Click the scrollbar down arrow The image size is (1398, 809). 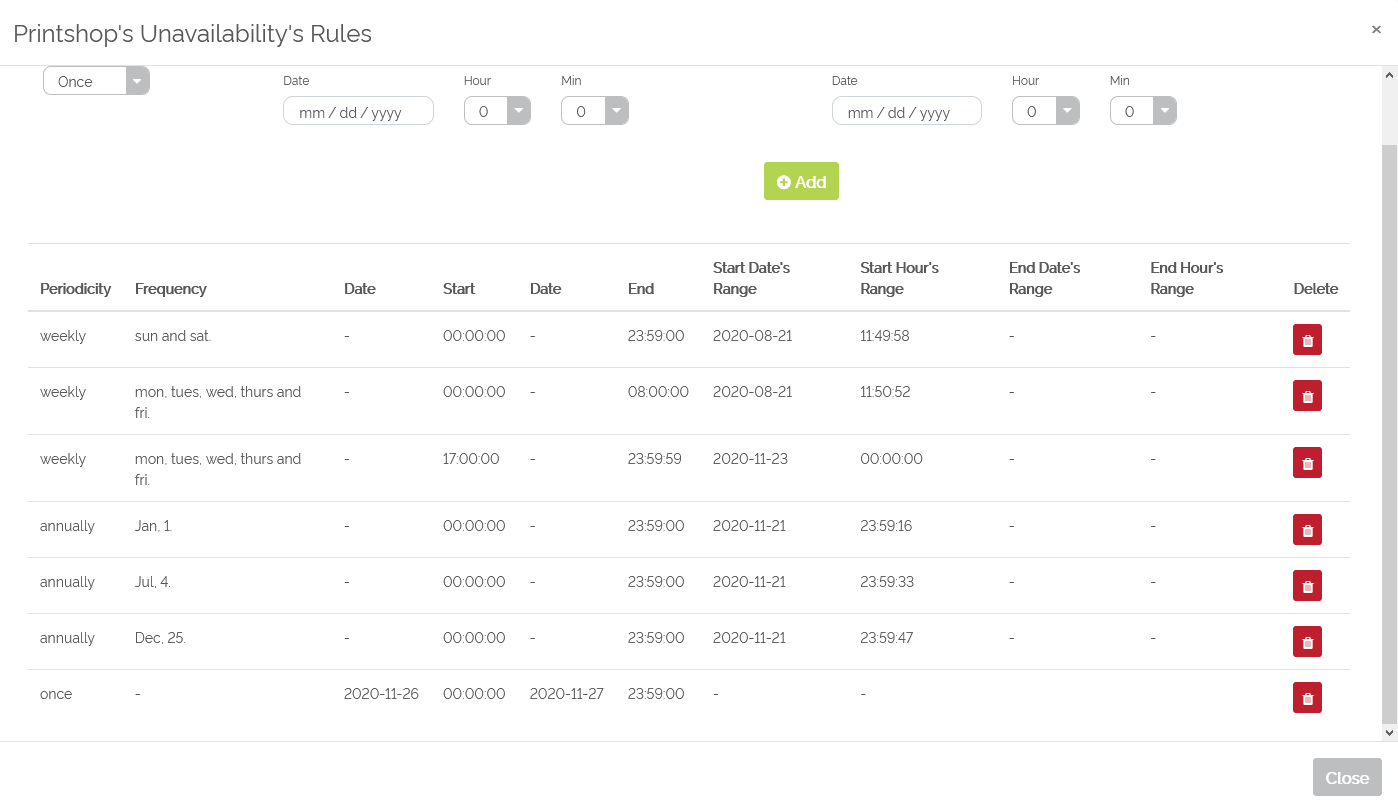tap(1389, 733)
